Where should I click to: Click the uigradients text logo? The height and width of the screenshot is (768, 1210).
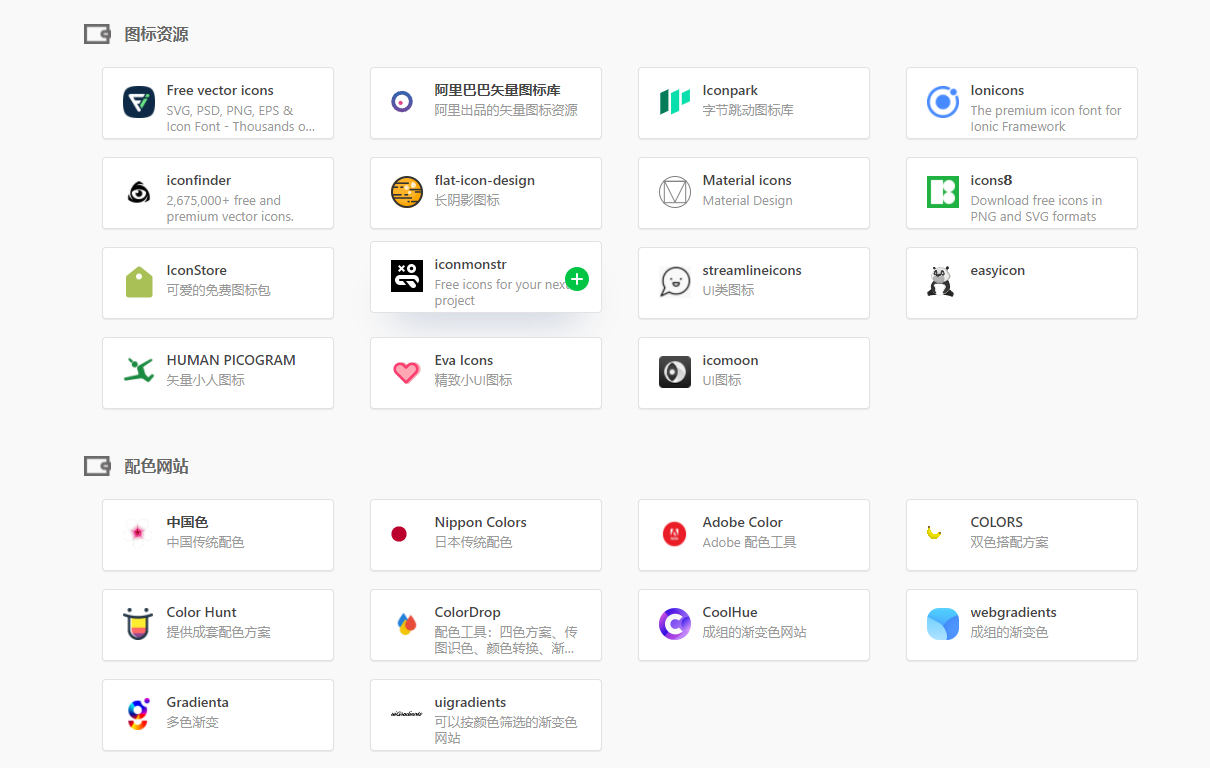[x=407, y=714]
